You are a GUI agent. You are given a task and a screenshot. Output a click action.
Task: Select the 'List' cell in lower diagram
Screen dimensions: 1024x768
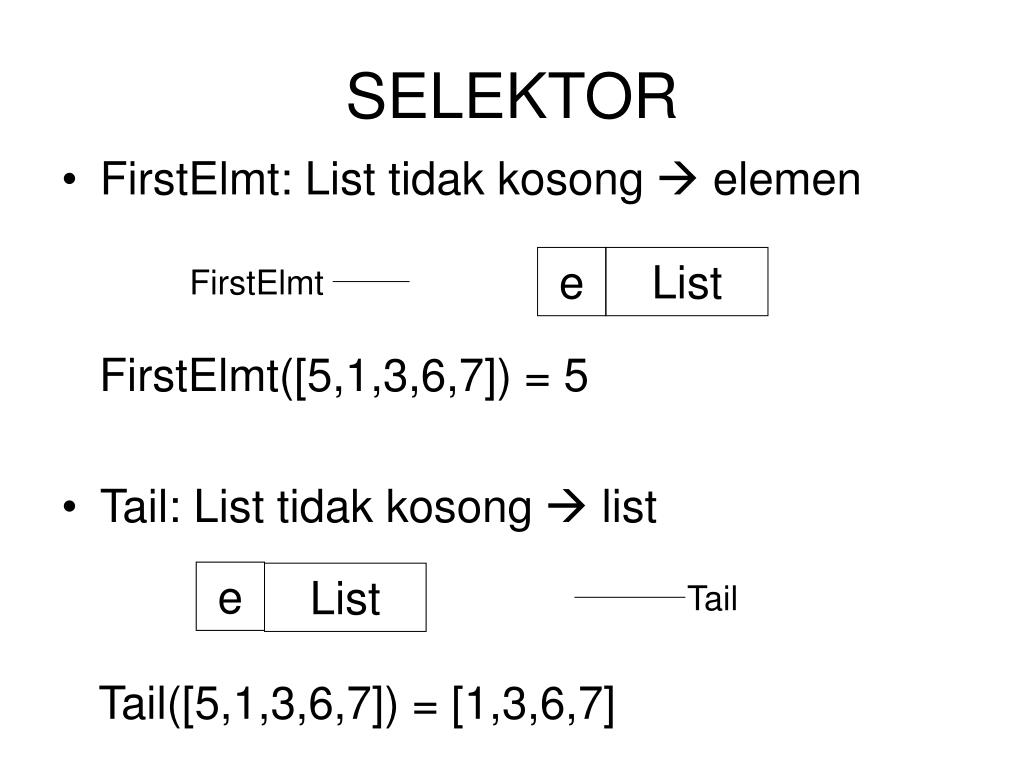[x=345, y=597]
